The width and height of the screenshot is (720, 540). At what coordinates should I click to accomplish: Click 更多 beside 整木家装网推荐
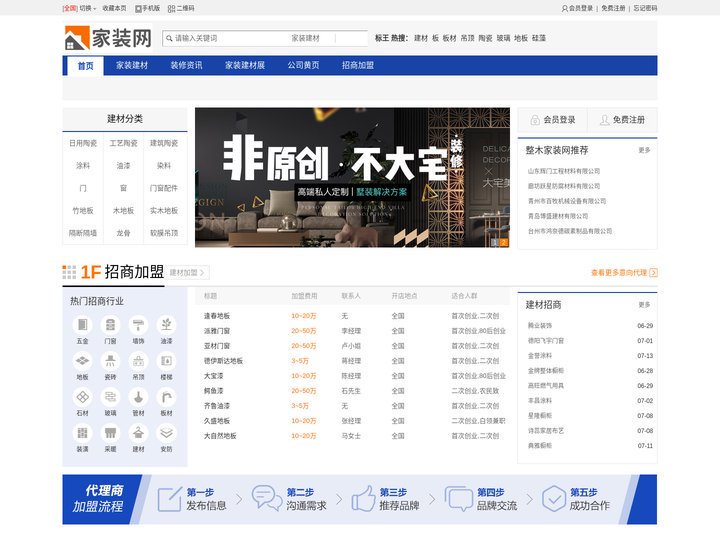tap(644, 150)
